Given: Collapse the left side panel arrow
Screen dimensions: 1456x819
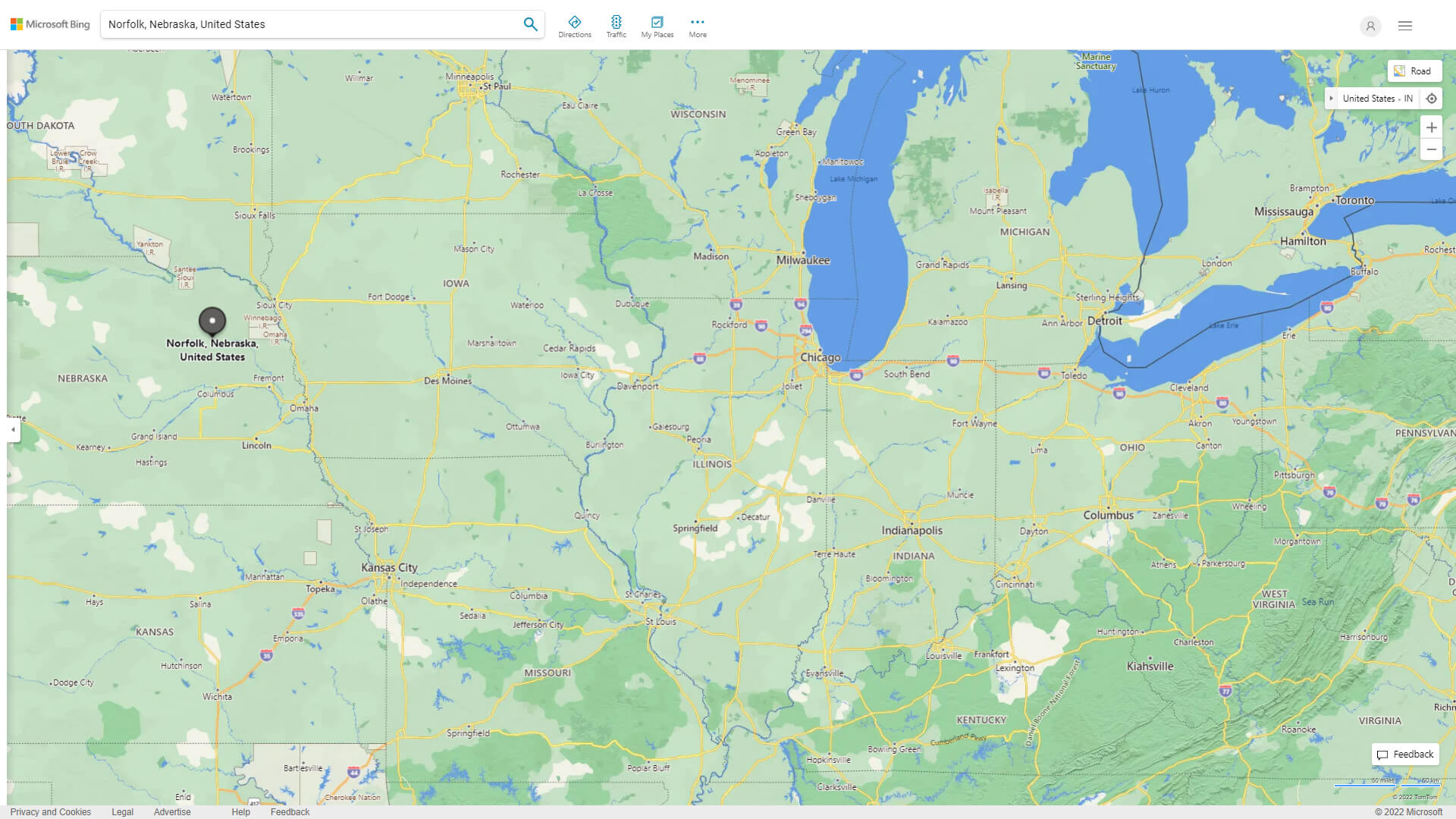Looking at the screenshot, I should tap(12, 430).
